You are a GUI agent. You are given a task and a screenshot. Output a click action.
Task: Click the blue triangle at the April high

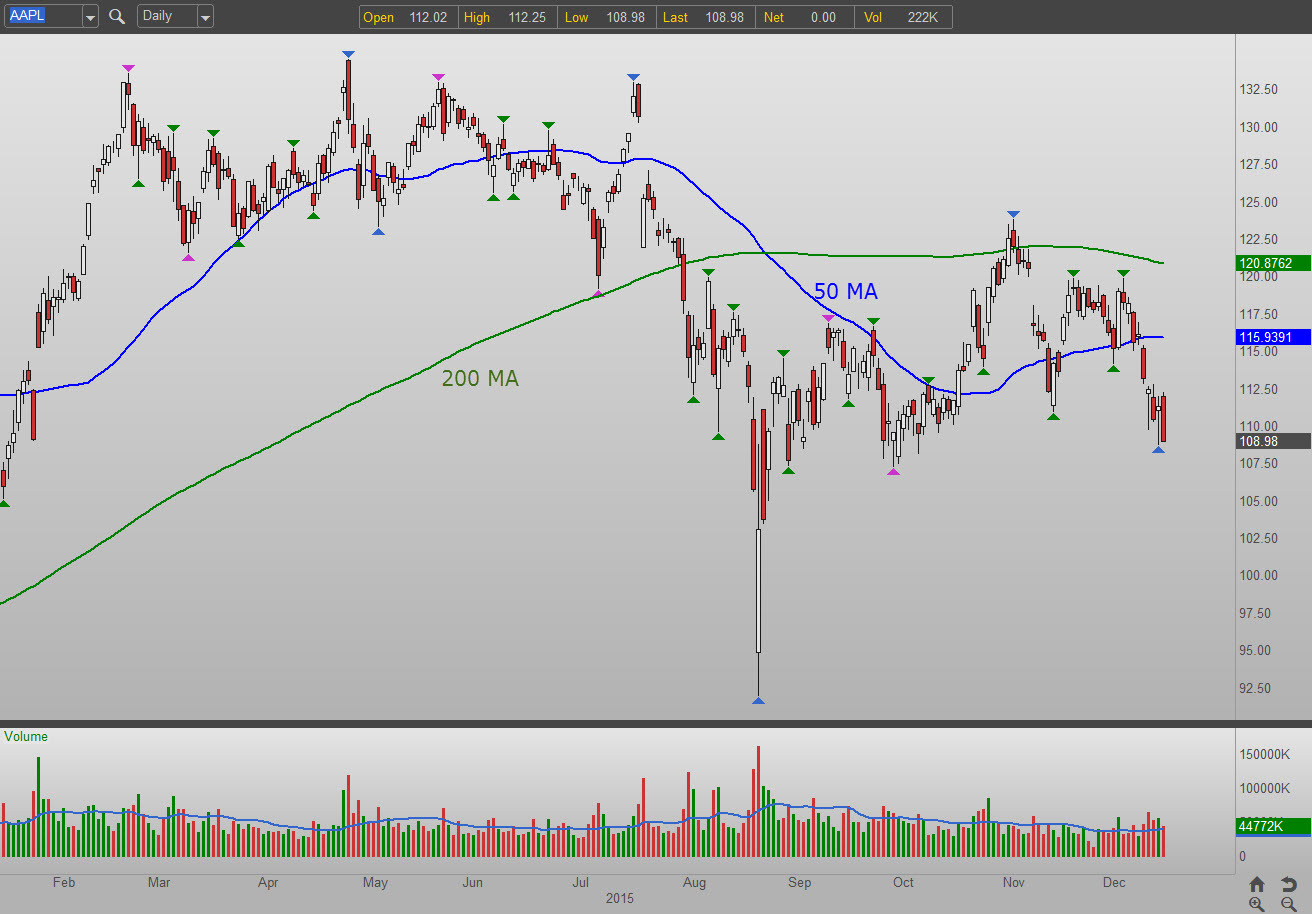point(347,54)
